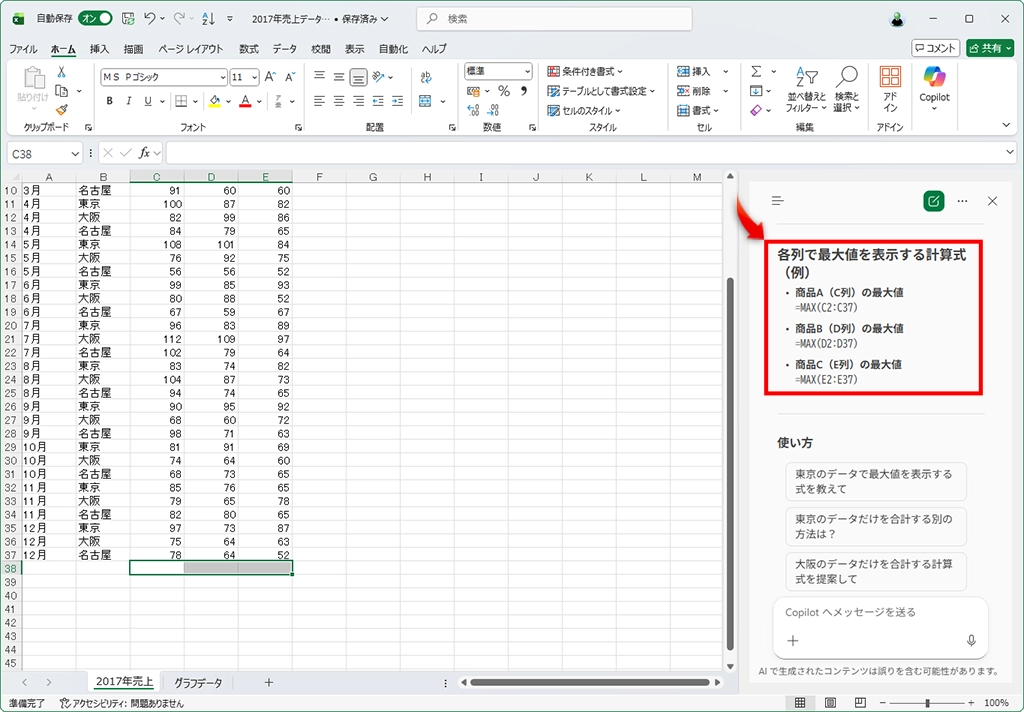Open the 挿入 ribbon tab
The width and height of the screenshot is (1024, 712).
click(99, 49)
